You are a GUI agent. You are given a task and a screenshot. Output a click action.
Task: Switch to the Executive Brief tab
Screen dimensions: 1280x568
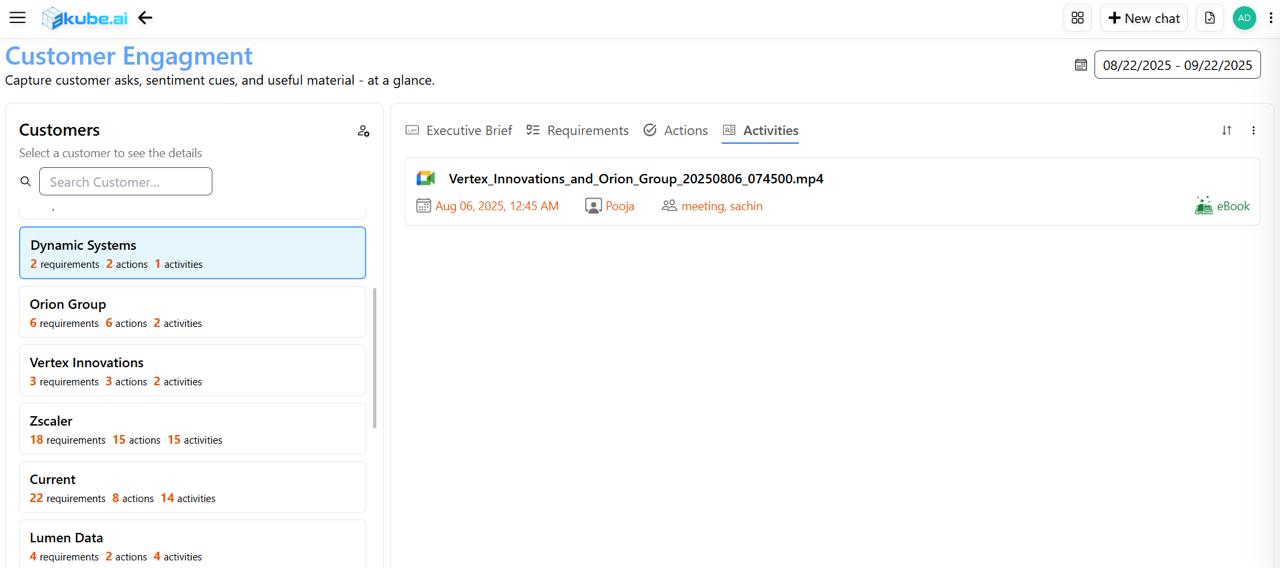point(458,130)
